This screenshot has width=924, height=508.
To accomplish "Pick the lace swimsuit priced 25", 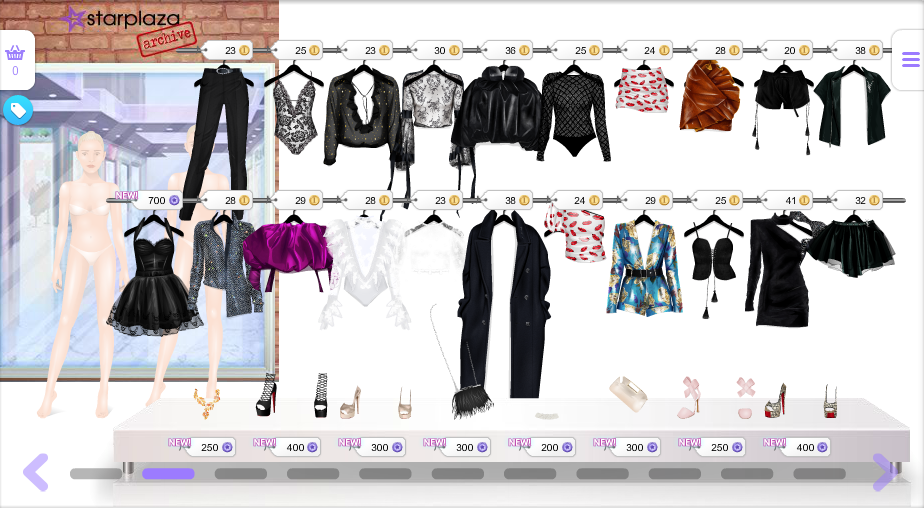I will tap(294, 113).
